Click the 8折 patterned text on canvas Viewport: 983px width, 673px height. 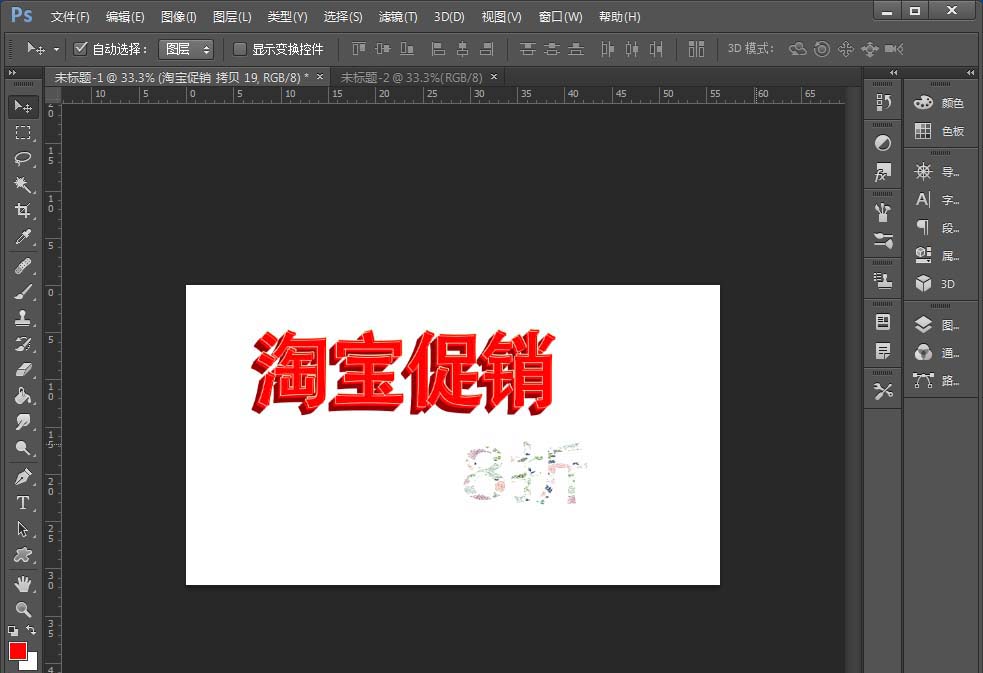pos(525,473)
